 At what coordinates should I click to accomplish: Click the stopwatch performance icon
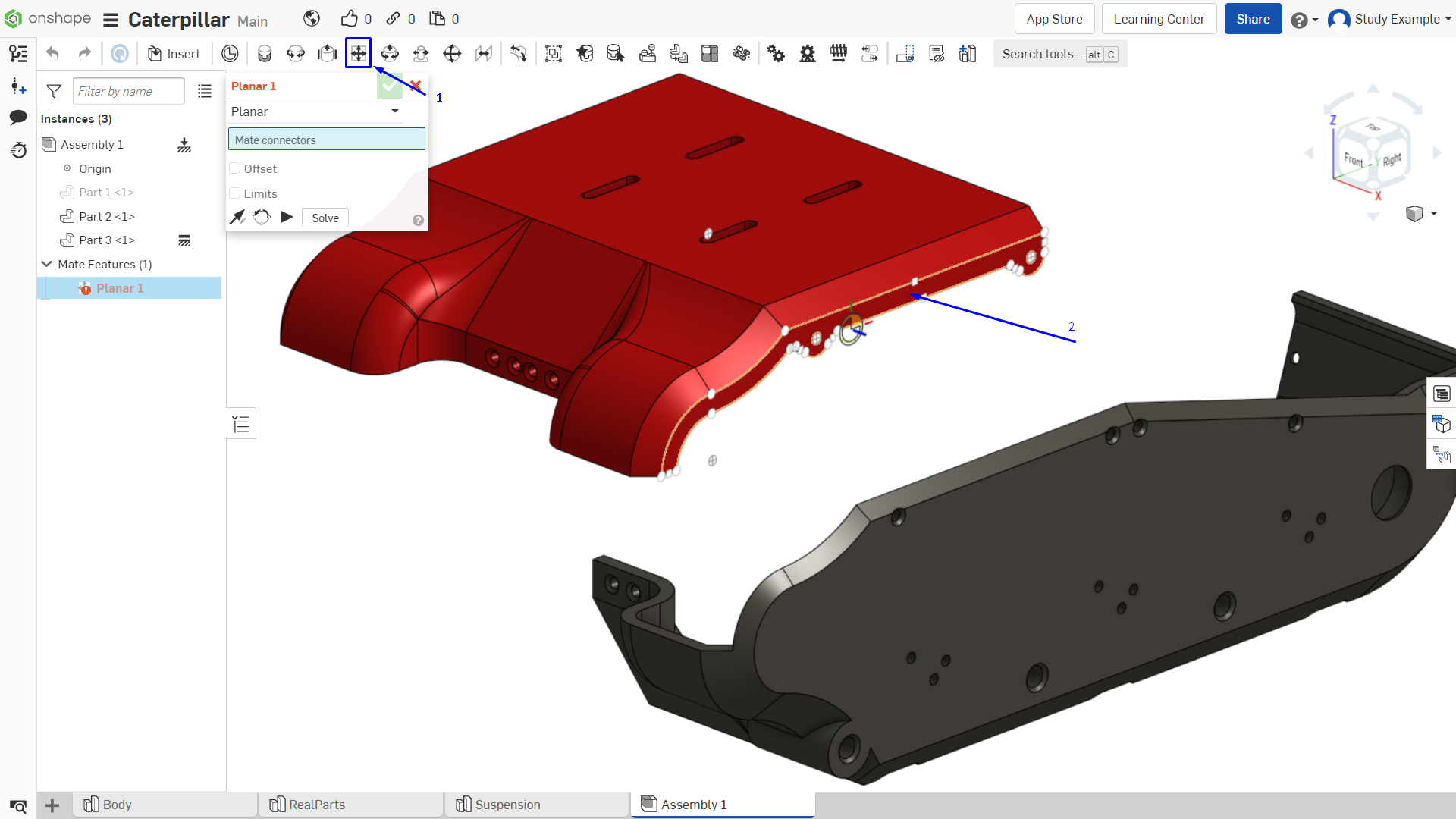[x=18, y=150]
